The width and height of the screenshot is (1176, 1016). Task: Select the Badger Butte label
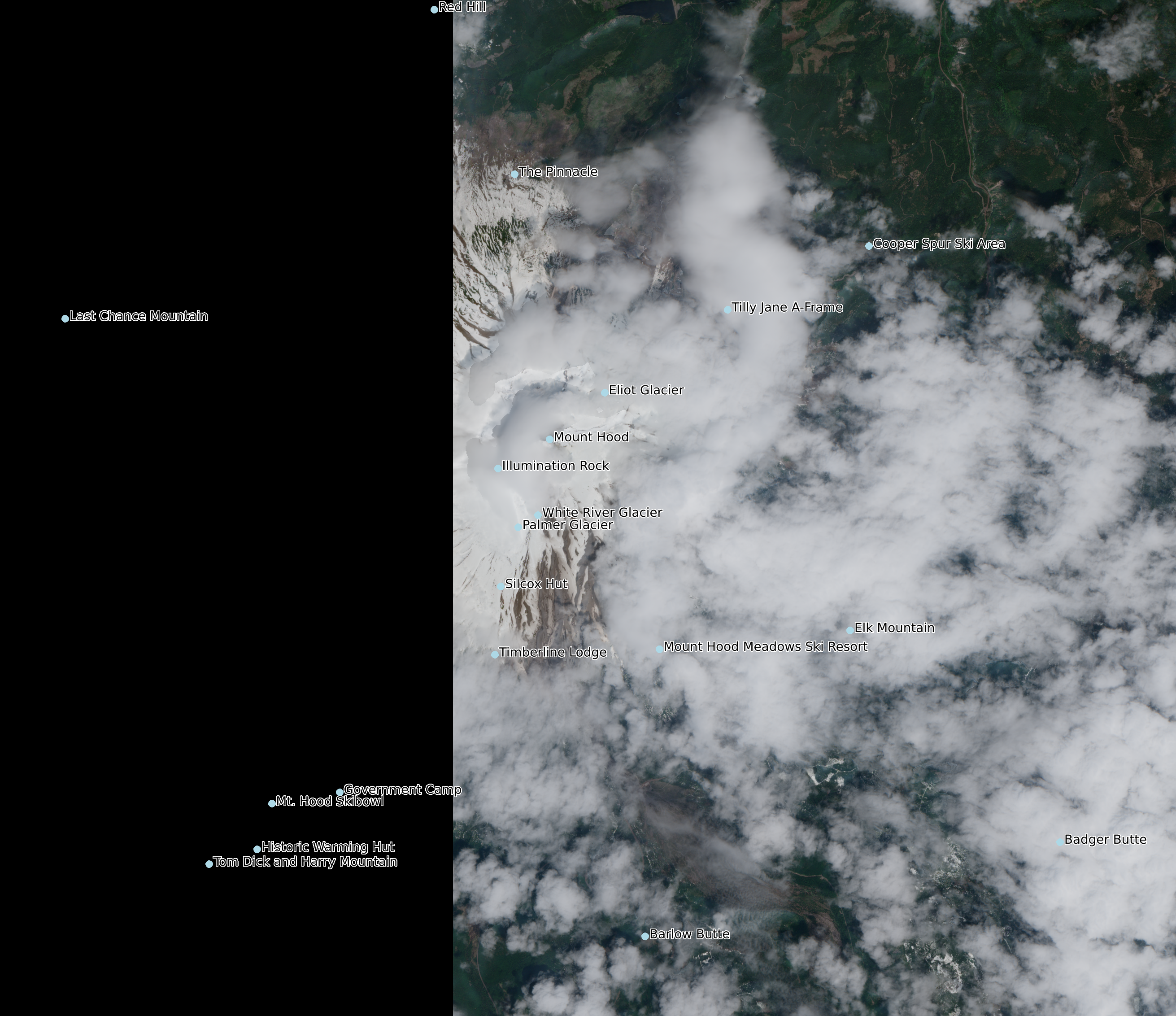coord(1105,839)
